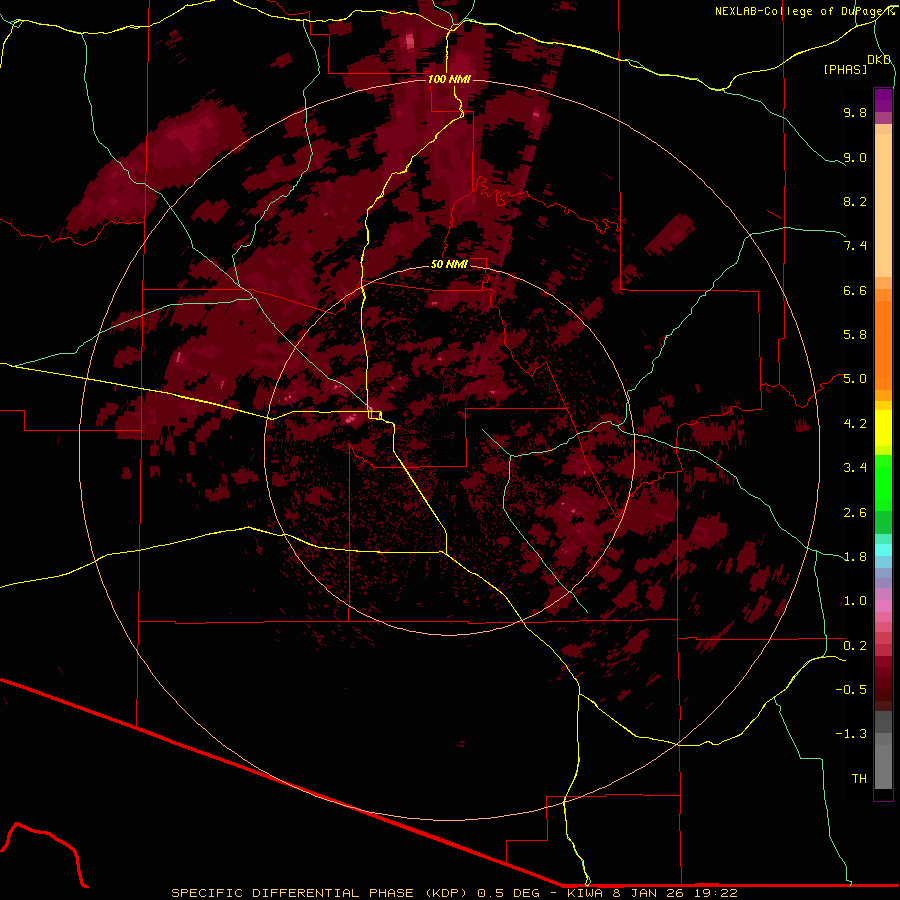Click the 8.2 value on color scale
The image size is (900, 900).
[855, 201]
